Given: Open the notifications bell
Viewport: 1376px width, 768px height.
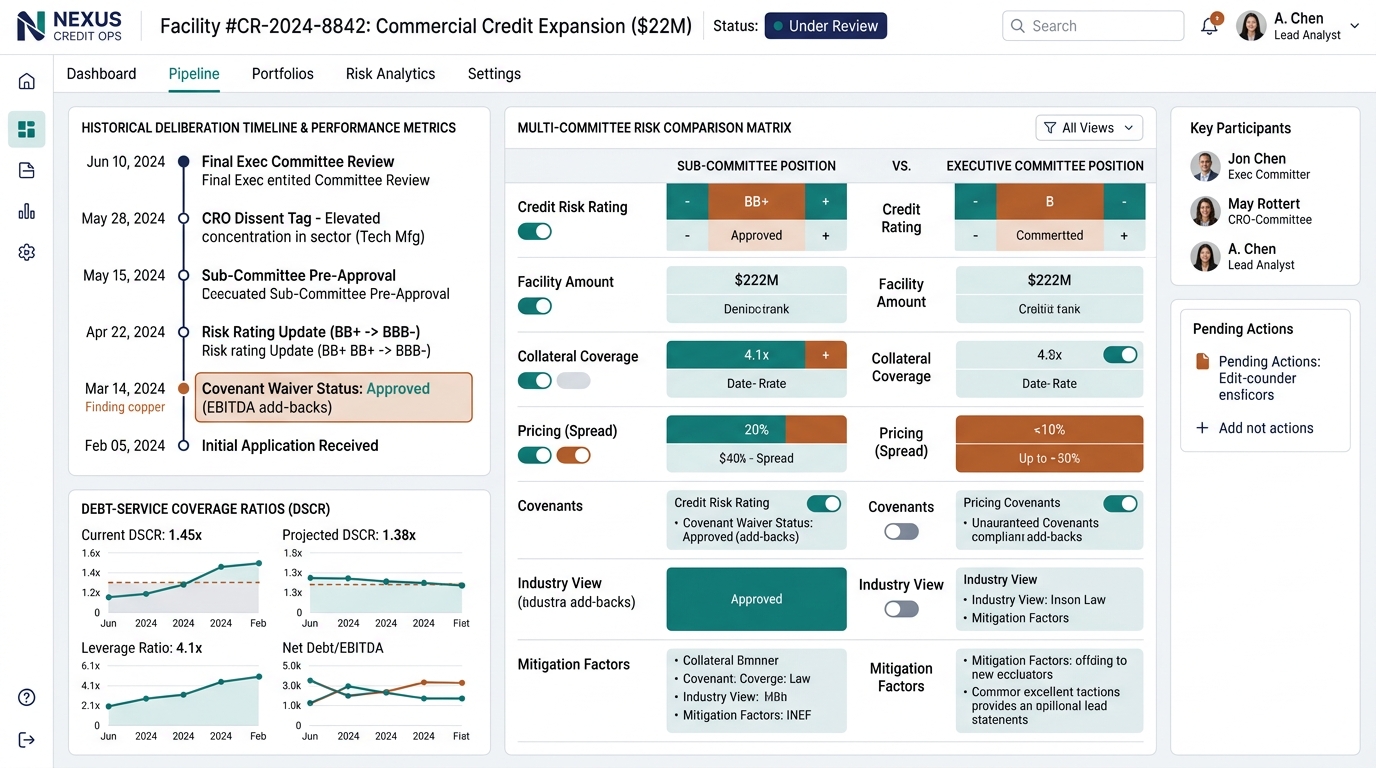Looking at the screenshot, I should (x=1210, y=26).
